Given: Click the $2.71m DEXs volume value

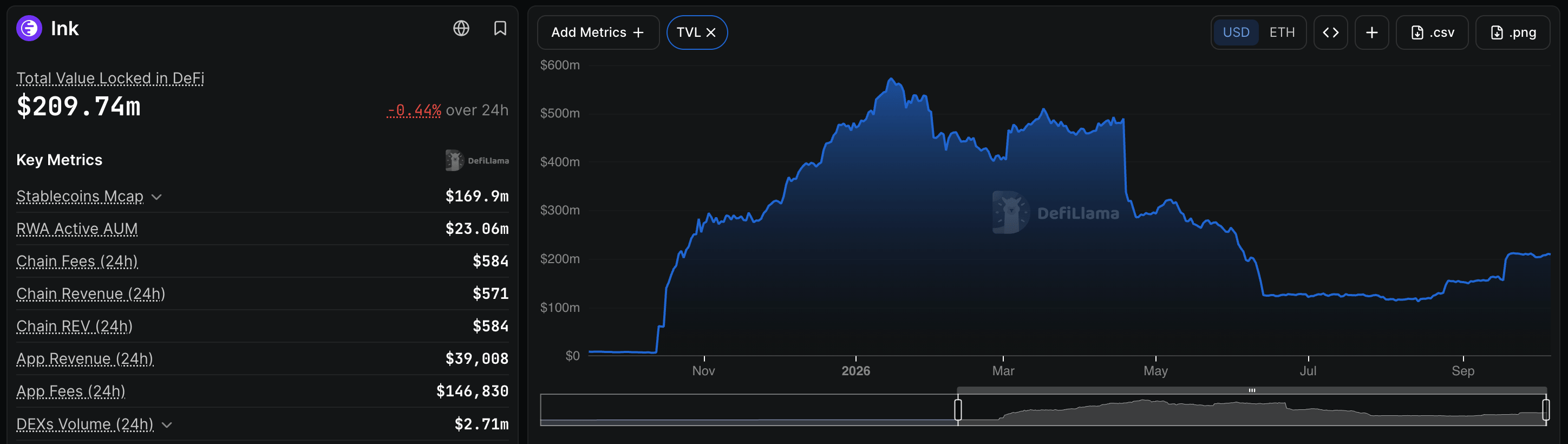Looking at the screenshot, I should point(481,424).
